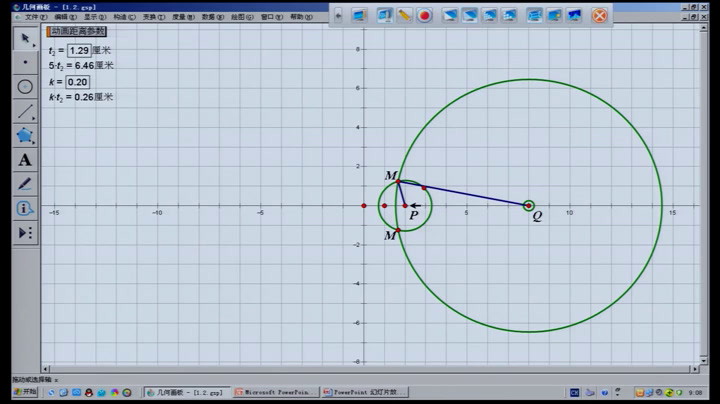The image size is (720, 404).
Task: Click the 动画距离参数 animation button
Action: 76,31
